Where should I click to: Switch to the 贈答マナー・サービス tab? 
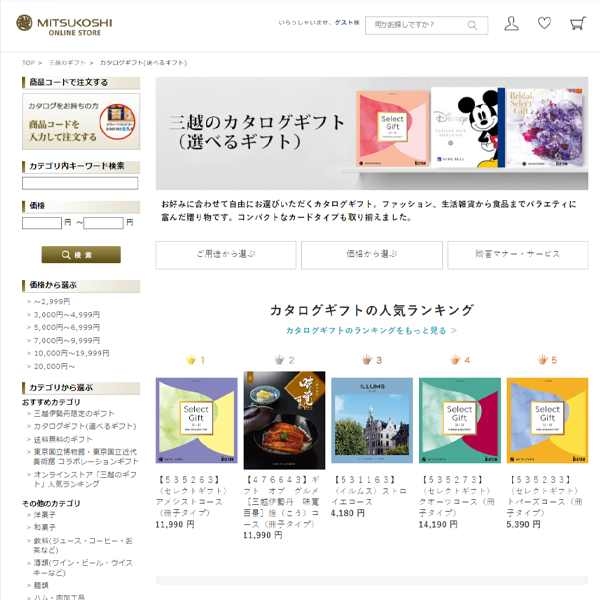coord(518,255)
